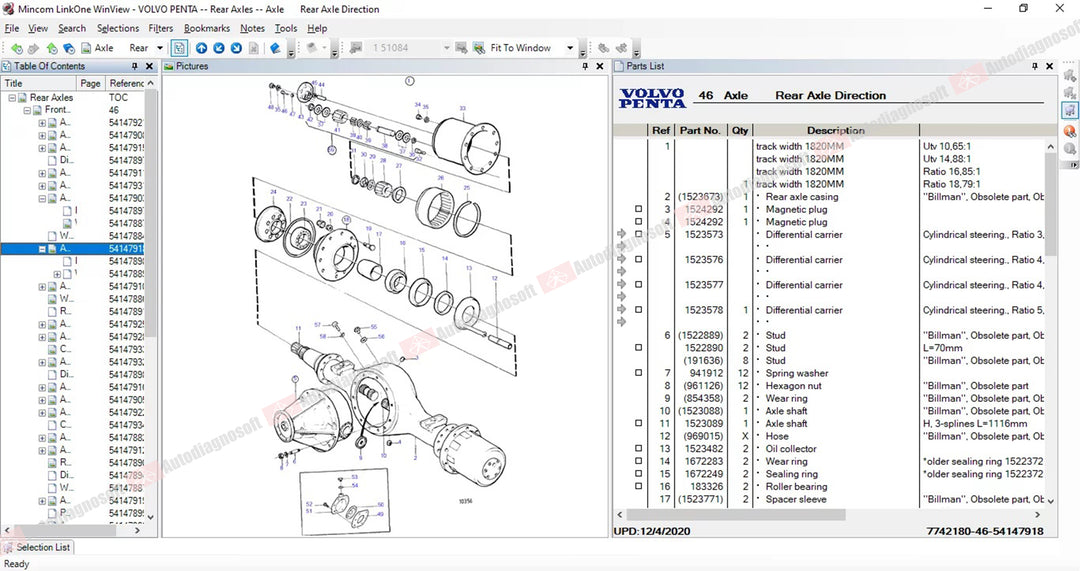The image size is (1080, 571).
Task: Sort by the Title column header
Action: coord(38,83)
